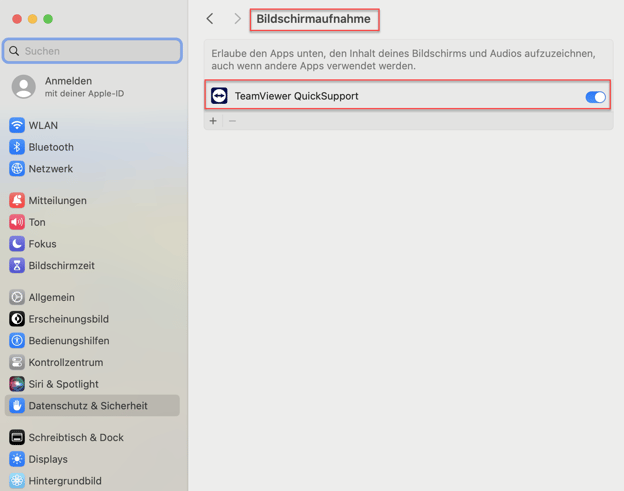The height and width of the screenshot is (491, 624).
Task: Click the Fokus moon icon
Action: click(x=17, y=244)
